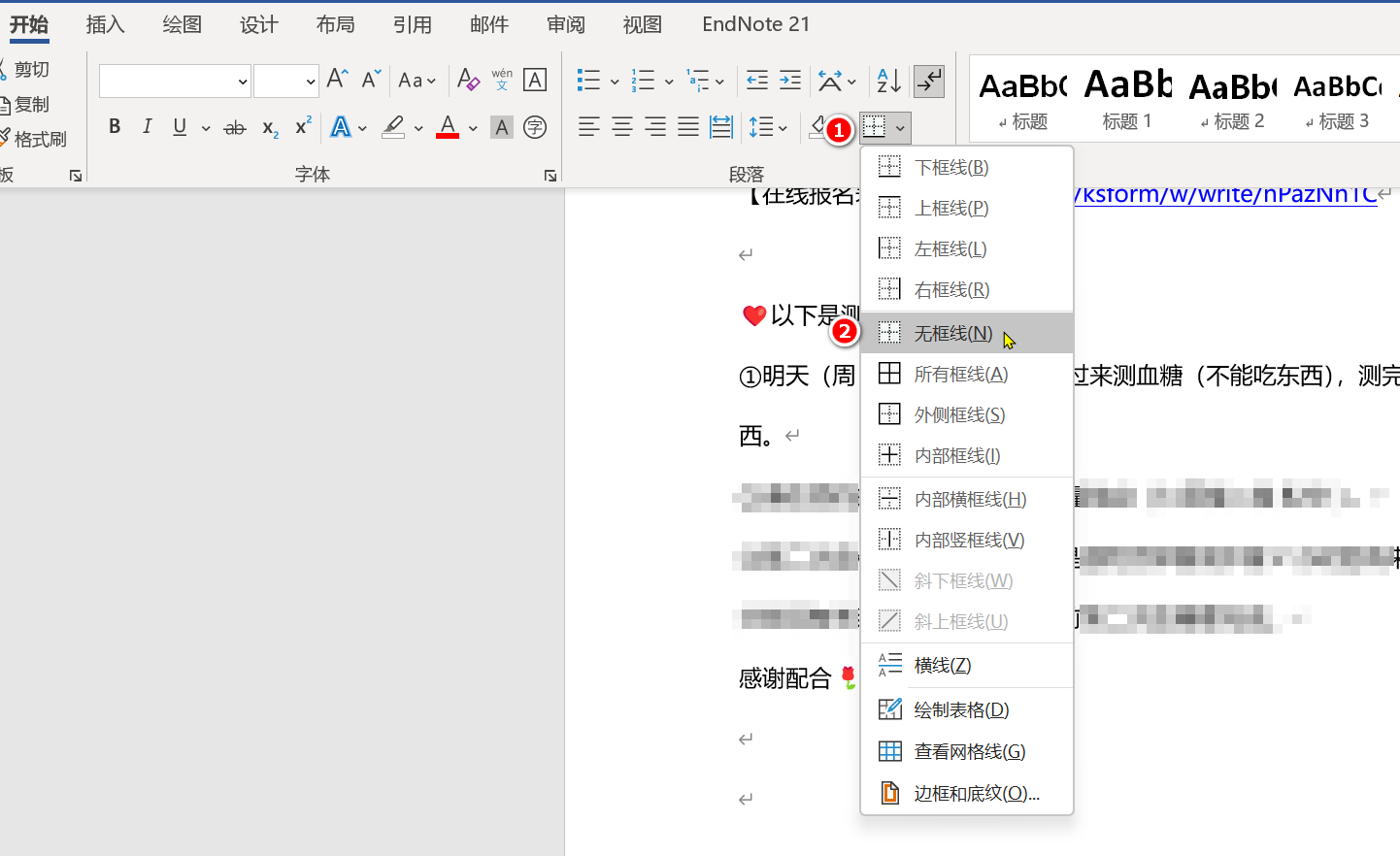Open the font name dropdown
This screenshot has width=1400, height=856.
pos(243,82)
